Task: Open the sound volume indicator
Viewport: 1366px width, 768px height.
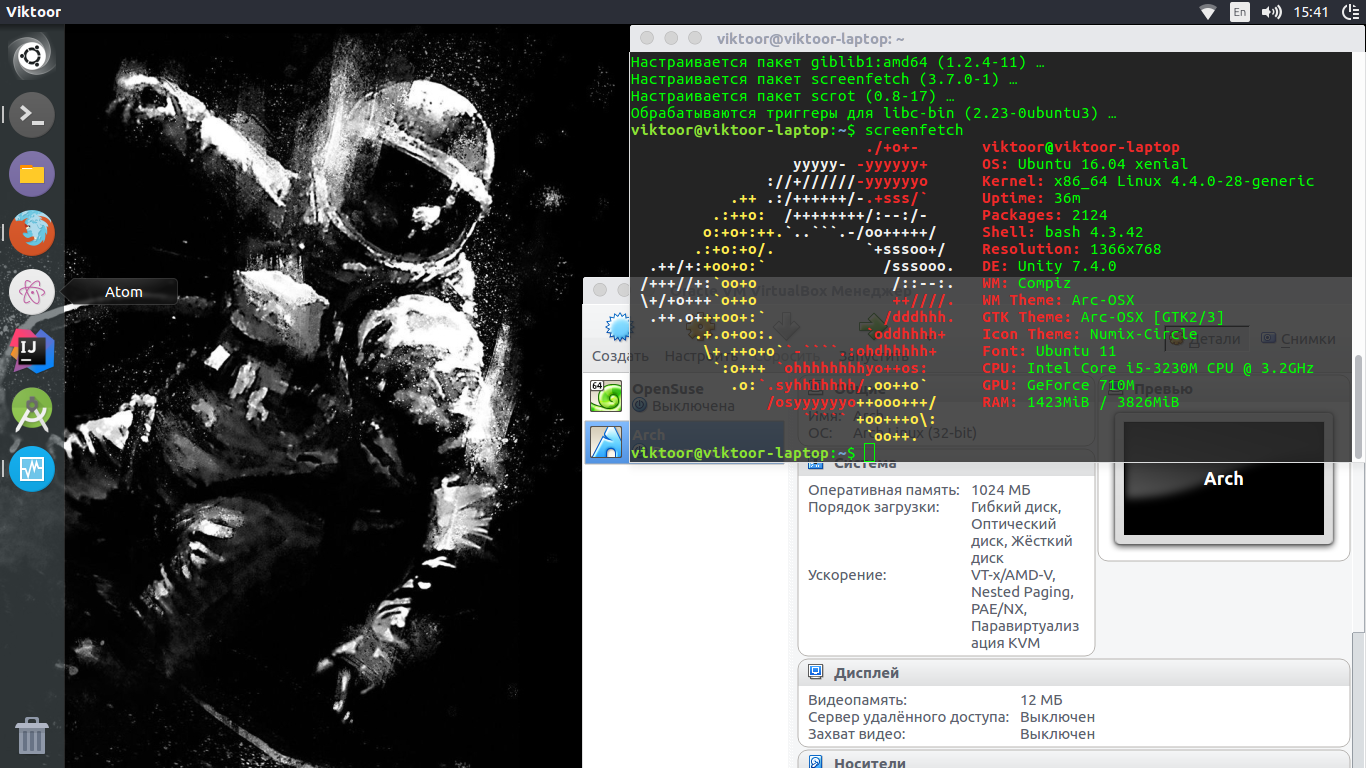Action: tap(1272, 12)
